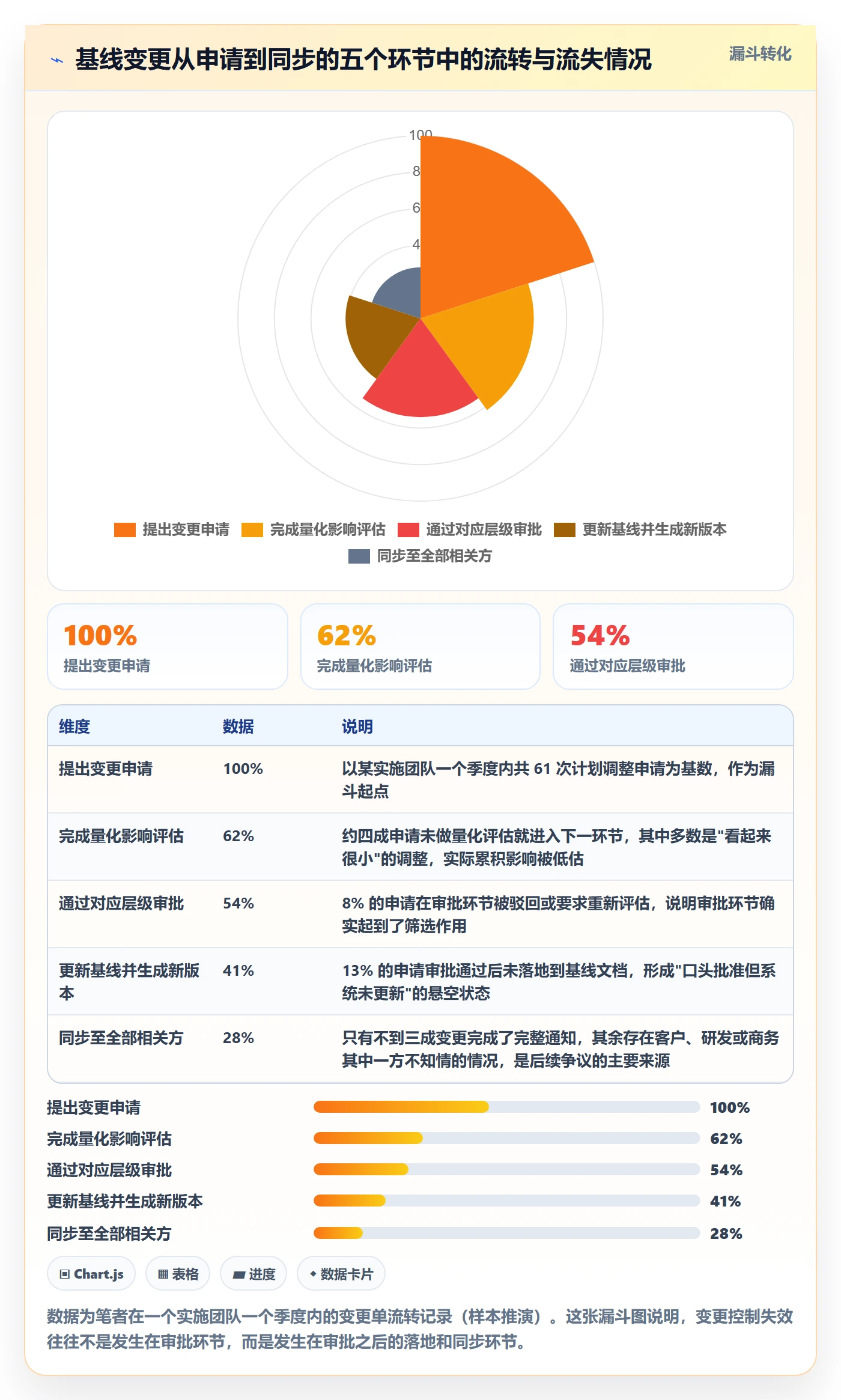Viewport: 841px width, 1400px height.
Task: Click the 提出变更申请 progress bar
Action: (x=507, y=1107)
